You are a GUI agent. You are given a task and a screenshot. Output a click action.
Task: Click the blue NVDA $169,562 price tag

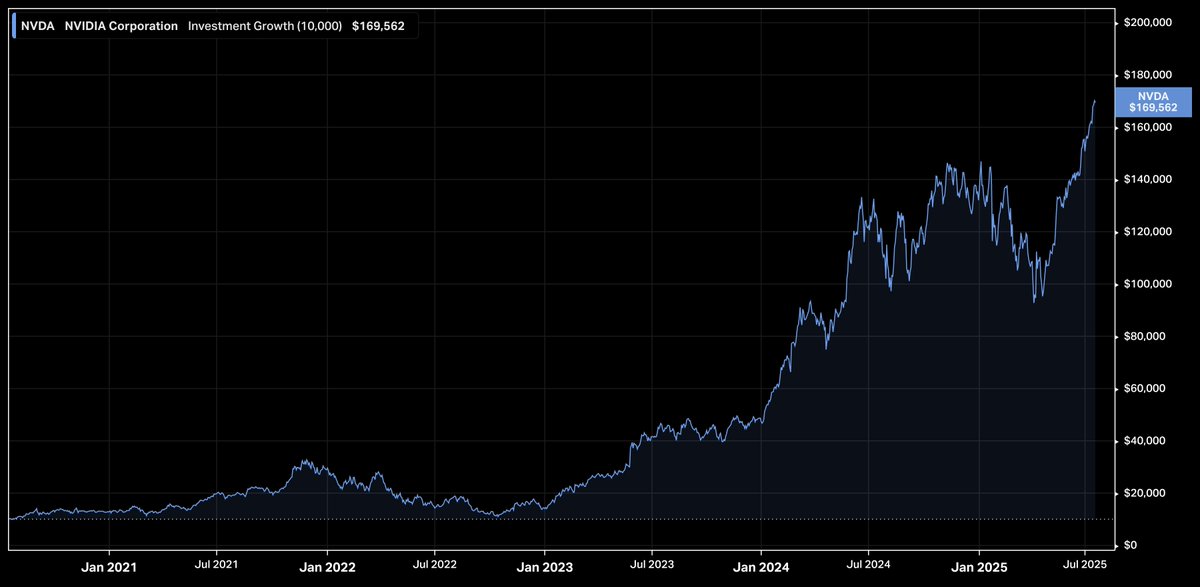coord(1153,100)
